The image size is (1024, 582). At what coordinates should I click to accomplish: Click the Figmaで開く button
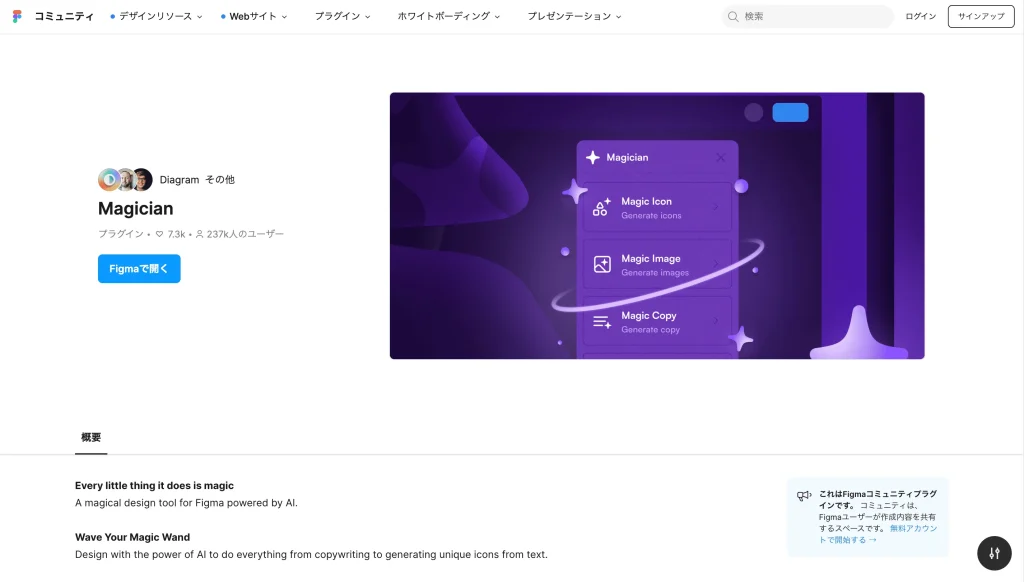(139, 268)
